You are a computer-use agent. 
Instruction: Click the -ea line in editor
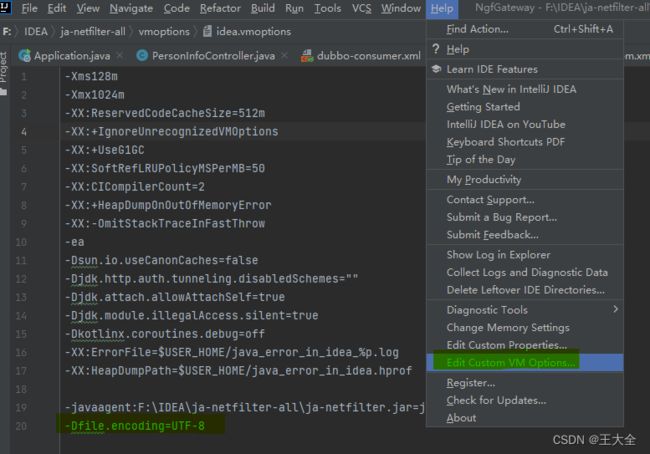point(75,242)
